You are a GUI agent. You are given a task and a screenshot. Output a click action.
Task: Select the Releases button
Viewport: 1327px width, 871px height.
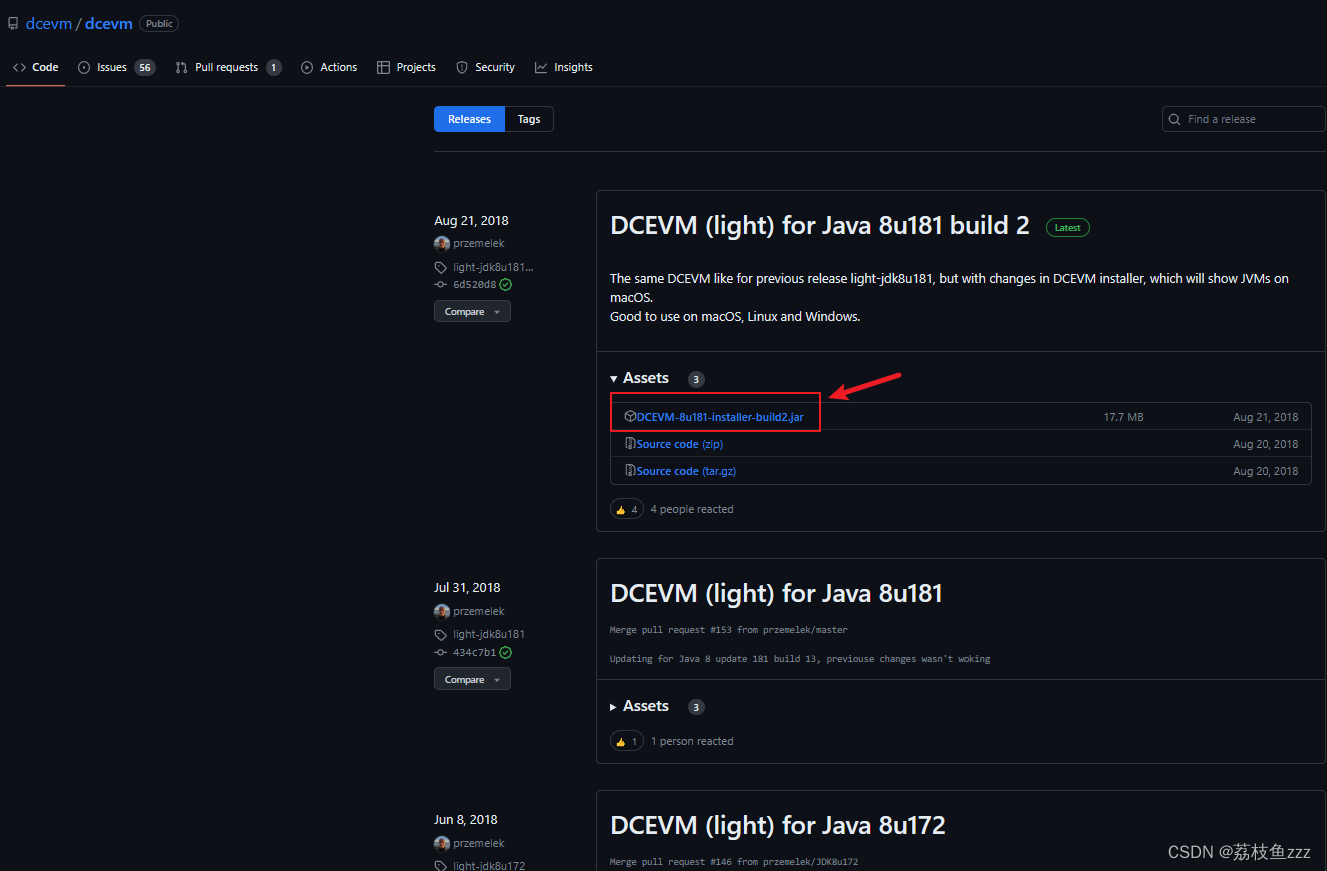click(469, 119)
